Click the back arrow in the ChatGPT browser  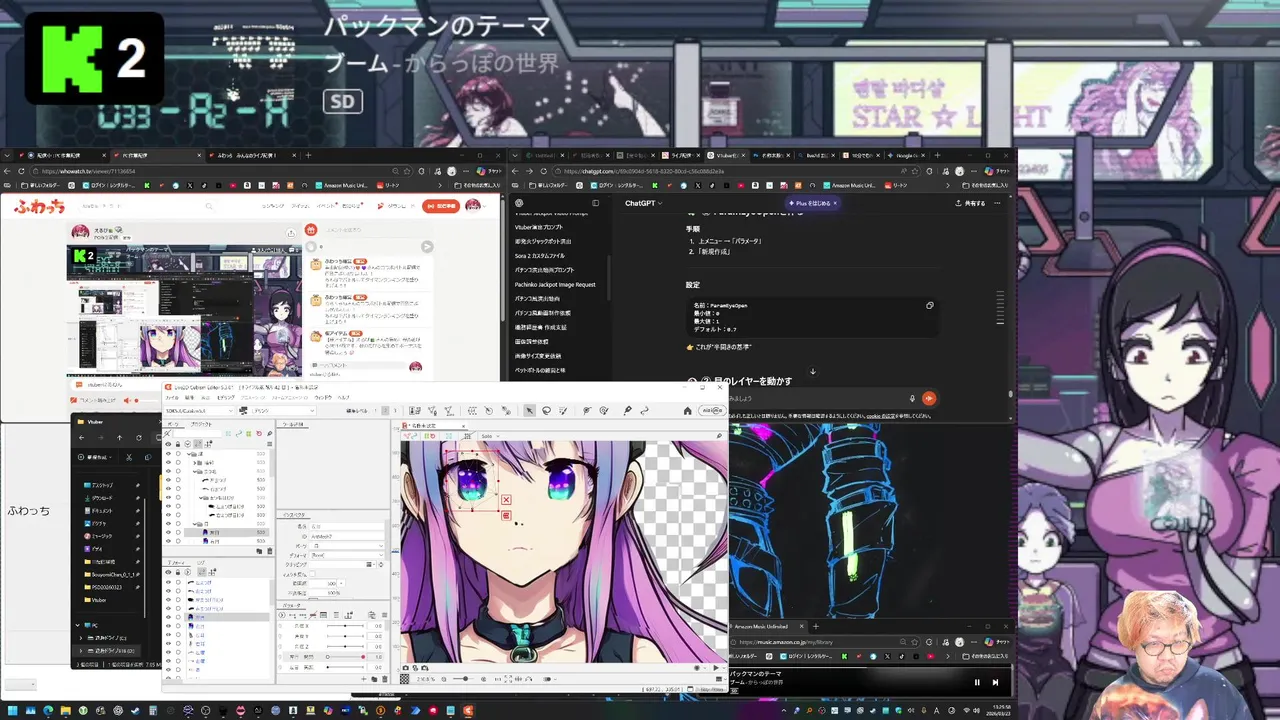tap(517, 171)
